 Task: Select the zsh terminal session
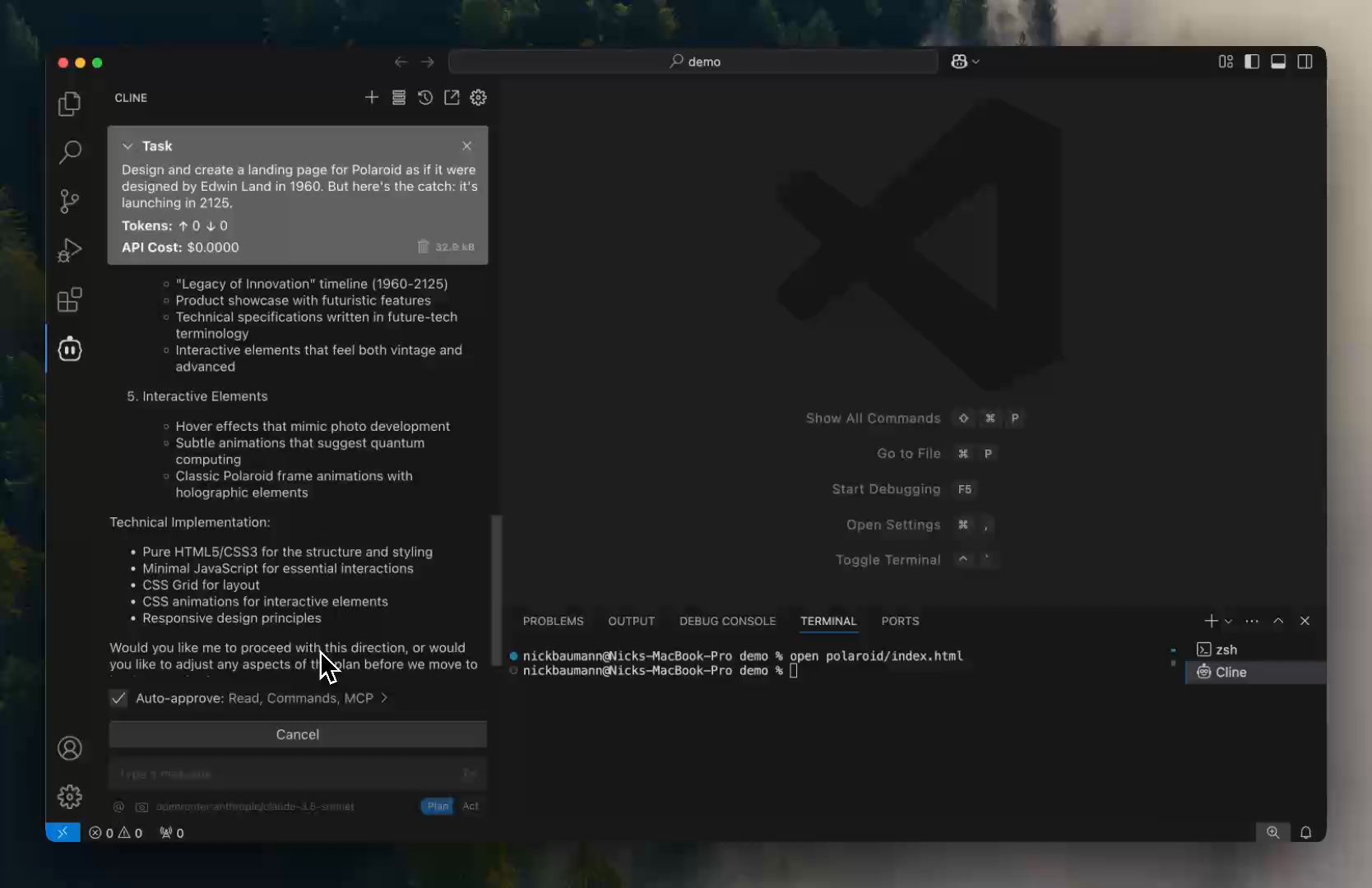(x=1226, y=650)
